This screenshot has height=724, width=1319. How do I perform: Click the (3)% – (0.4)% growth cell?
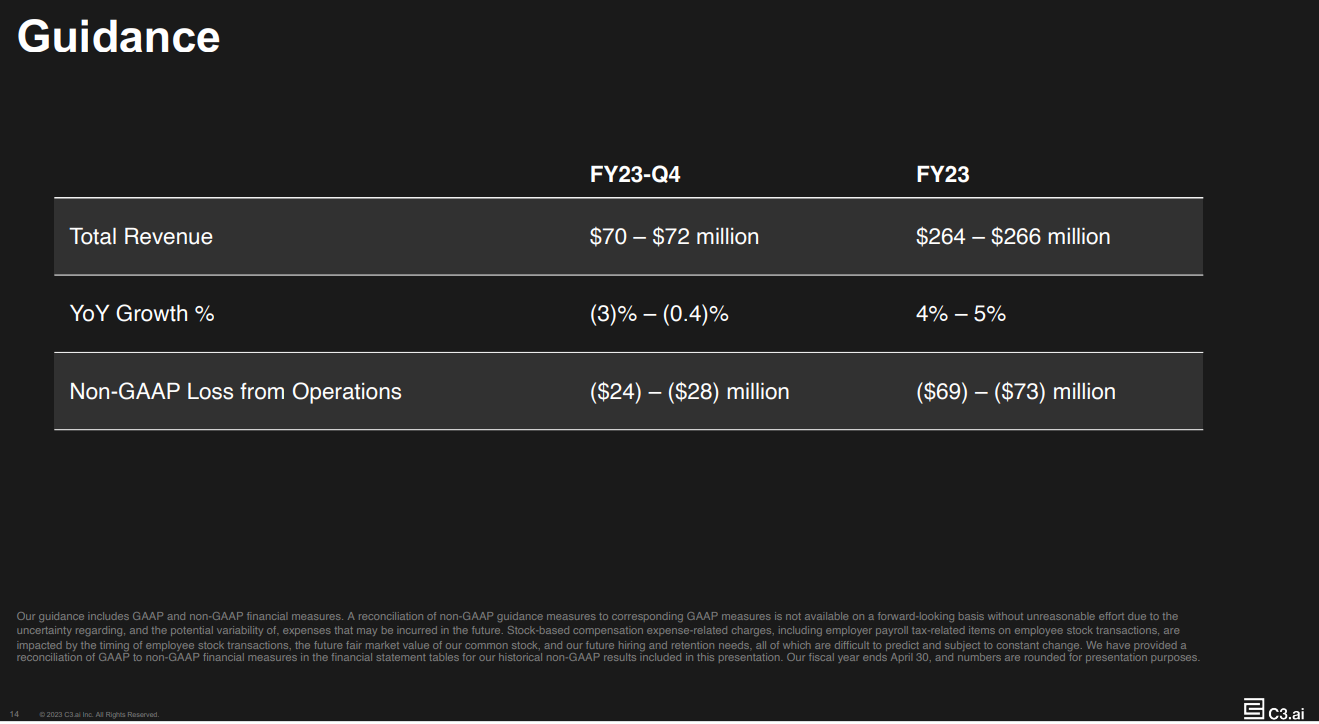point(659,314)
